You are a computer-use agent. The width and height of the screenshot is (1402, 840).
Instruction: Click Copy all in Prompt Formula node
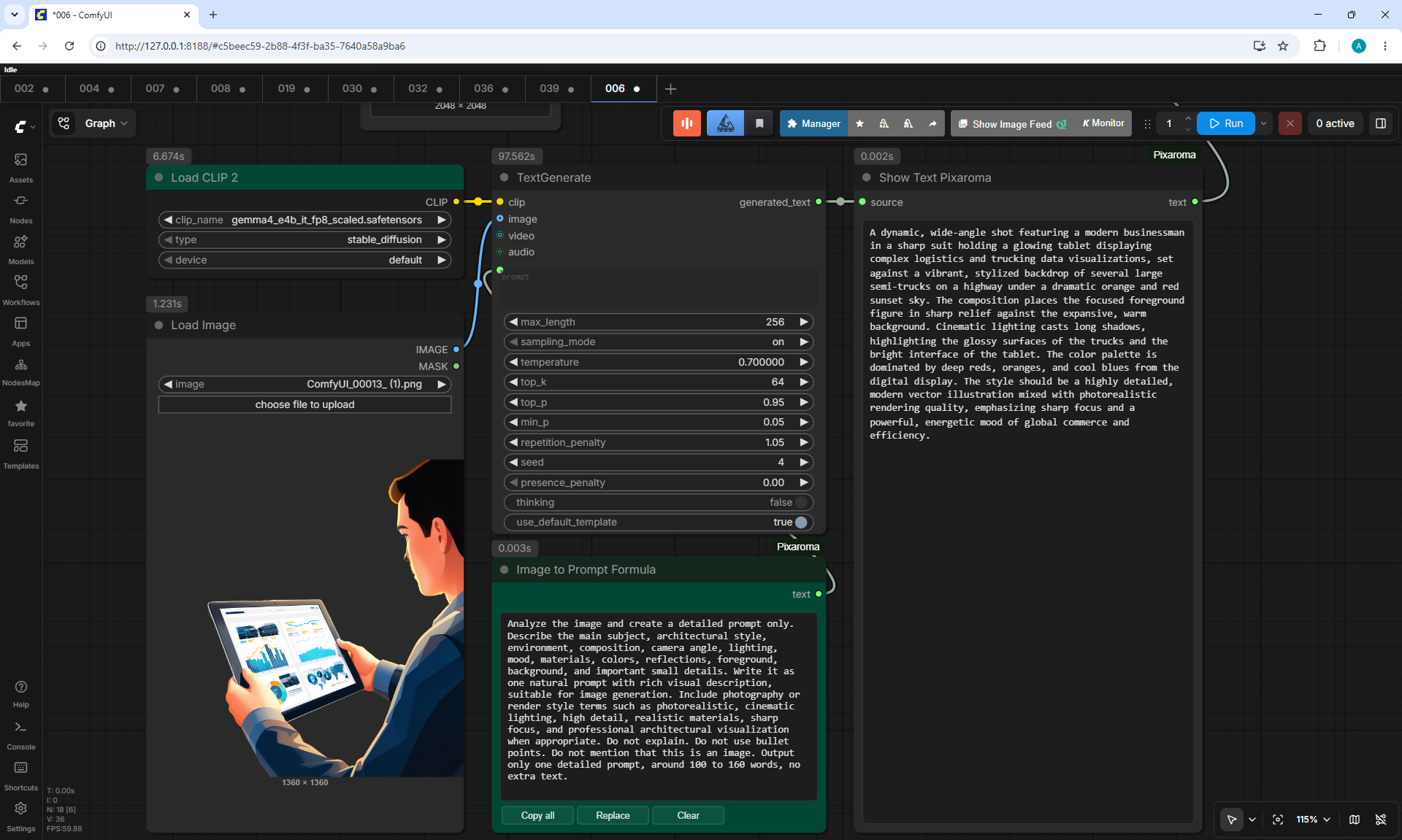point(537,815)
